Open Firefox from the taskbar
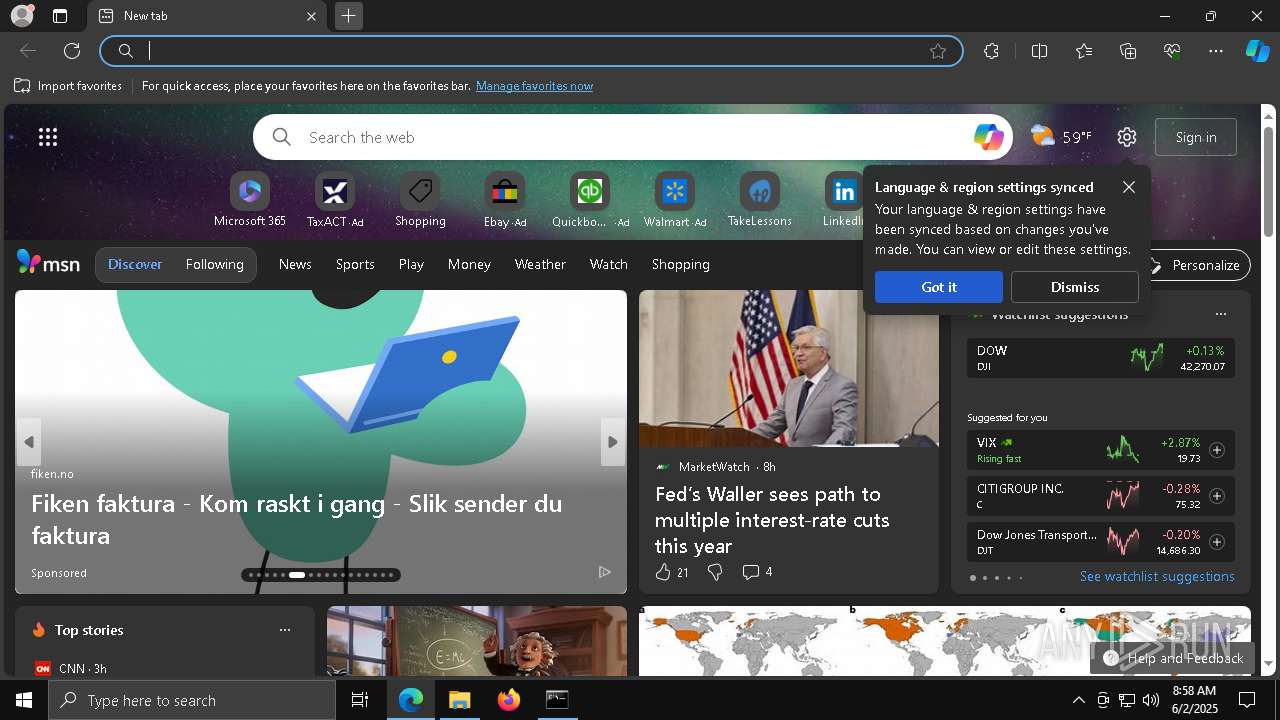 (509, 700)
